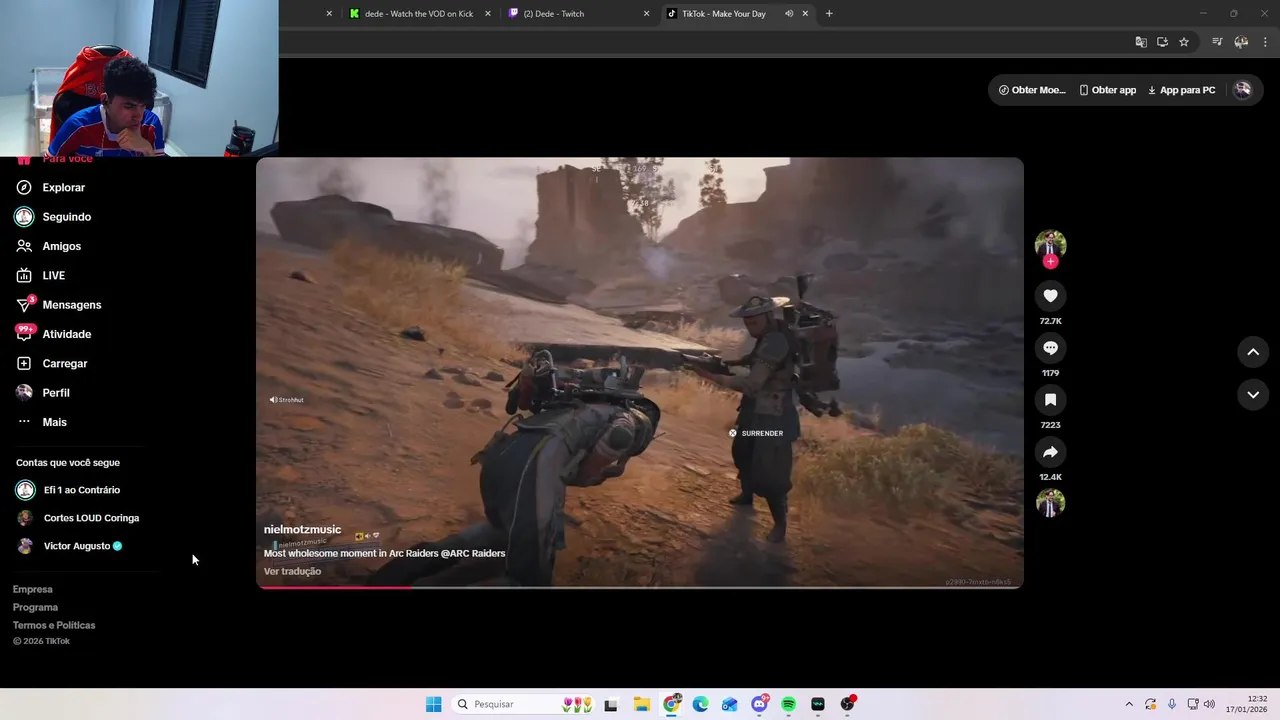
Task: Open OBS Studio from the taskbar
Action: pos(847,704)
